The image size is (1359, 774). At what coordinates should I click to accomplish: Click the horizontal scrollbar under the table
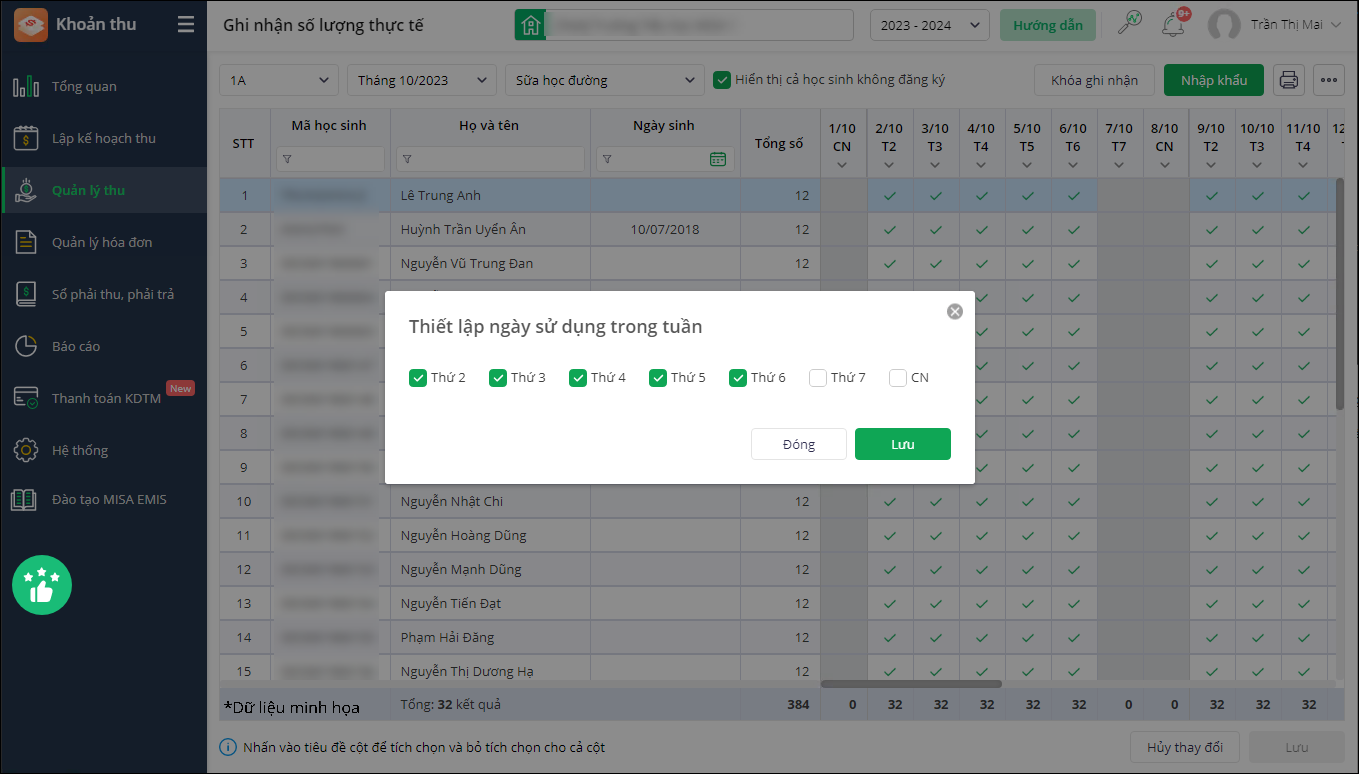tap(911, 684)
